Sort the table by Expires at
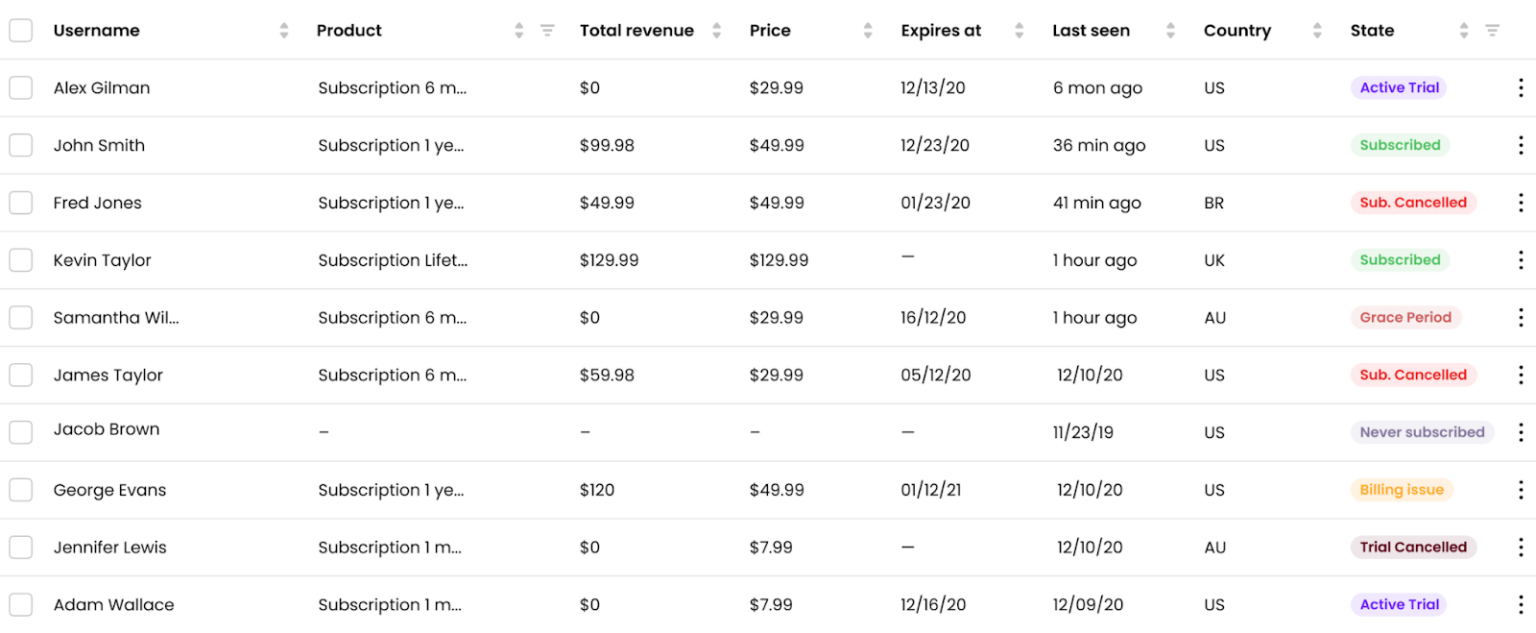Viewport: 1536px width, 633px height. tap(1018, 30)
